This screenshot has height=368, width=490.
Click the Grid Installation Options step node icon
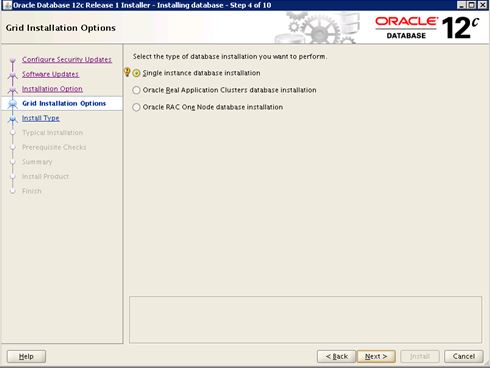(13, 104)
